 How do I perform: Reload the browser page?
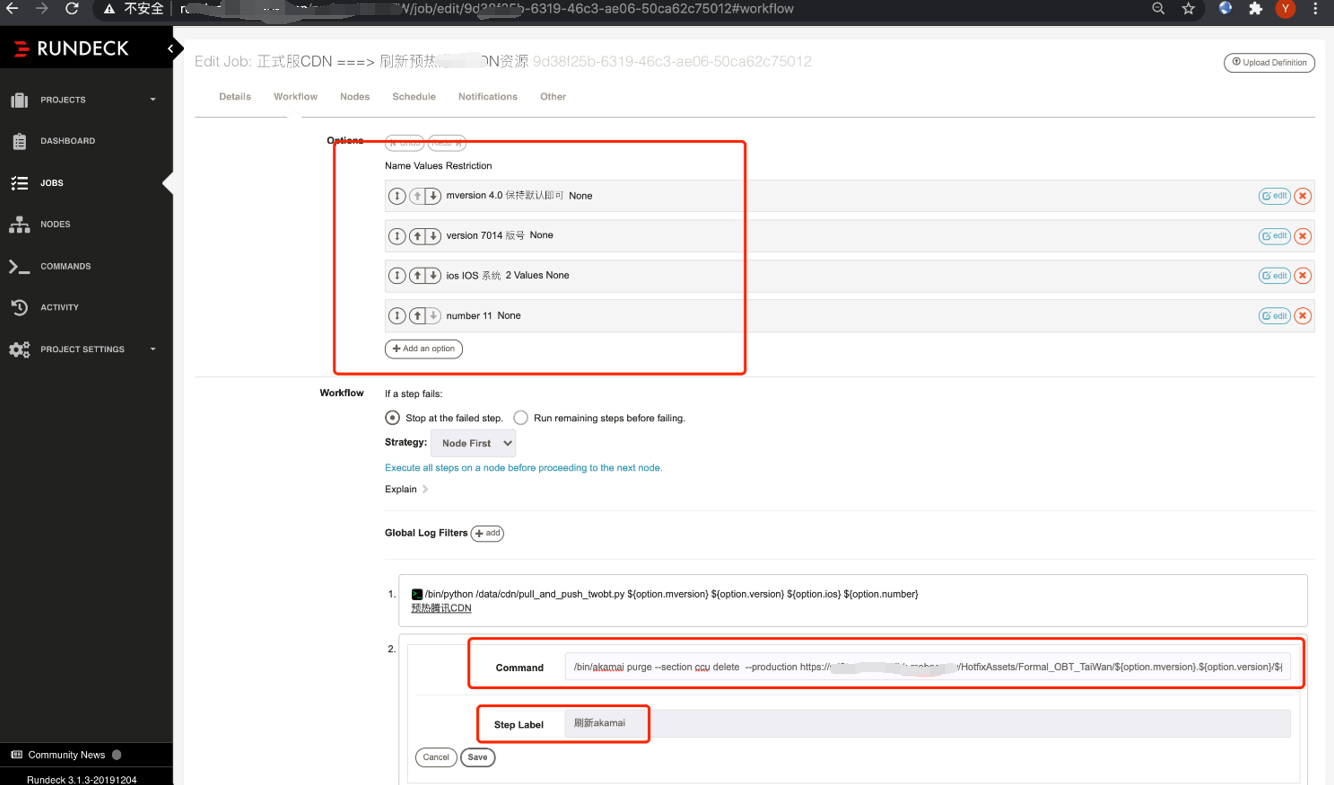click(72, 9)
